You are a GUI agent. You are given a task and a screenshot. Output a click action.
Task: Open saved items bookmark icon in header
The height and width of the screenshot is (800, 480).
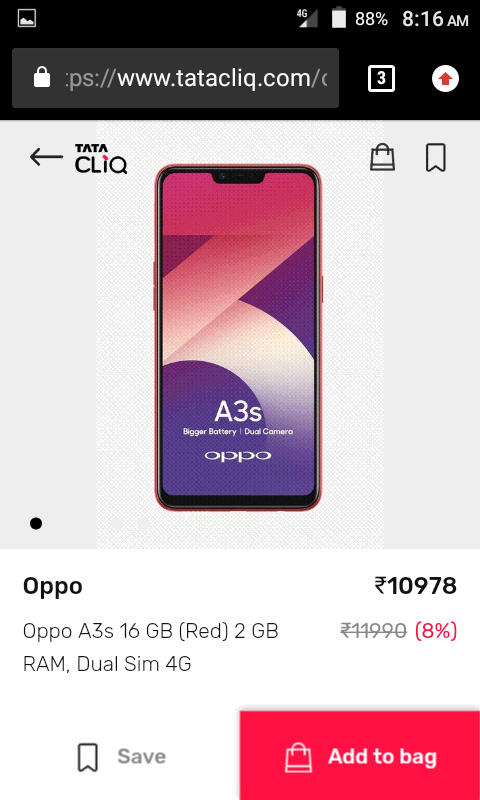click(436, 158)
